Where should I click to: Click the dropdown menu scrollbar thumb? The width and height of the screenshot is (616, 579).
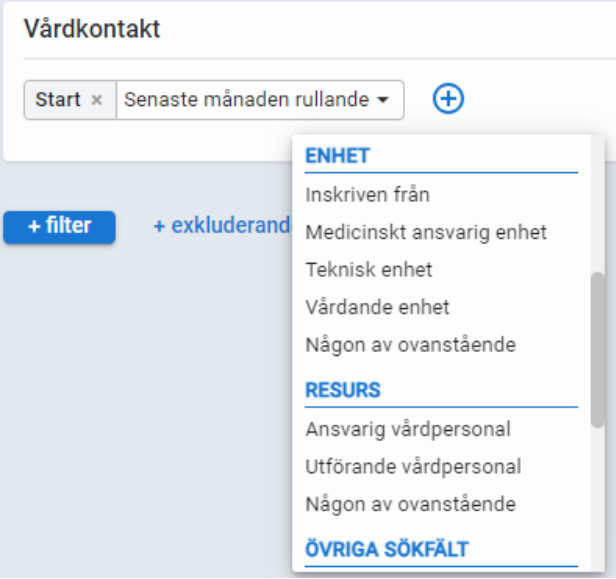point(597,350)
